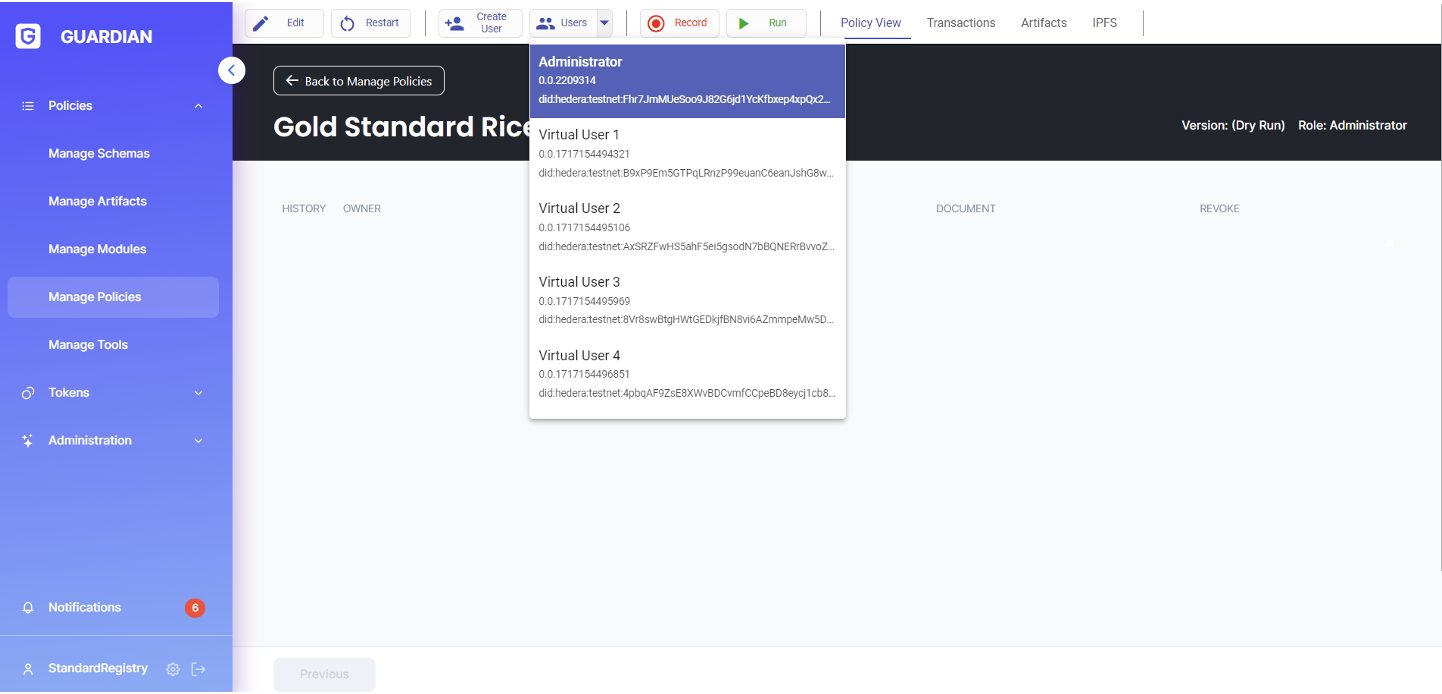1442x694 pixels.
Task: Expand the Tokens sidebar section
Action: coord(198,393)
